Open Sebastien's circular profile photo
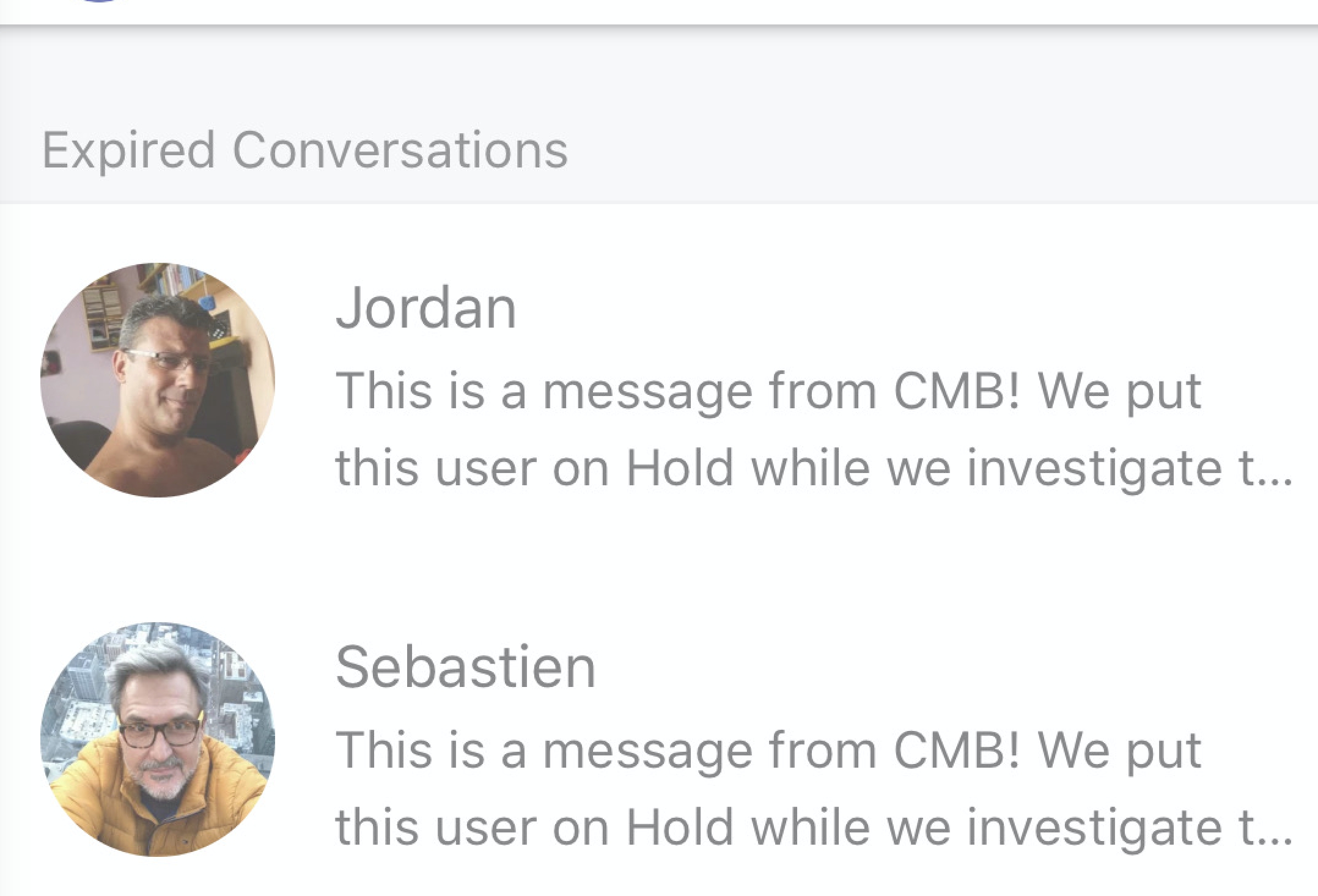 [158, 739]
